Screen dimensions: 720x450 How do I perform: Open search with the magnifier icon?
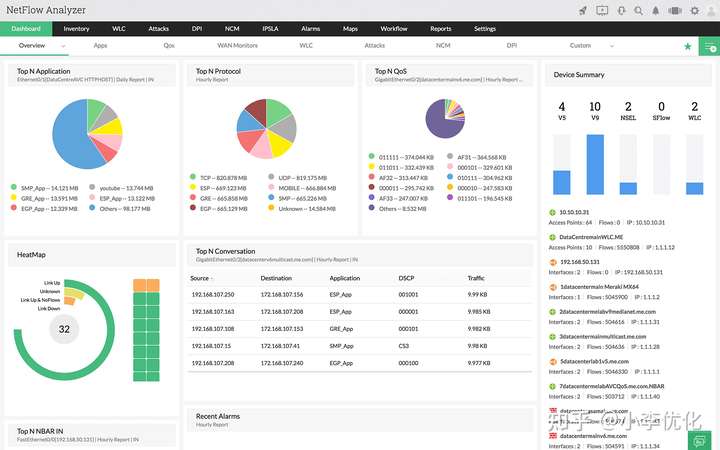pyautogui.click(x=638, y=11)
